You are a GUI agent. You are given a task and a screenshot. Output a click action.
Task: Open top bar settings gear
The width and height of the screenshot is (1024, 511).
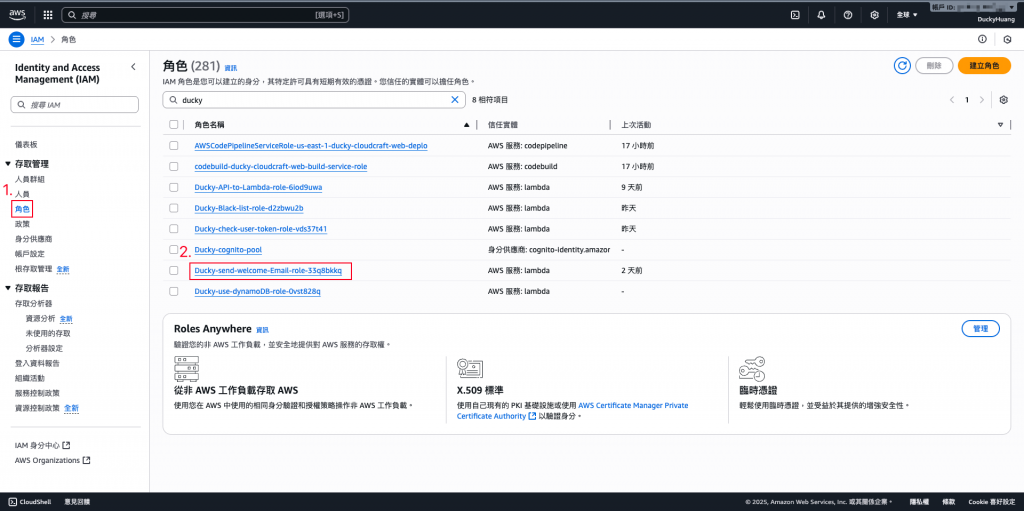pos(874,14)
